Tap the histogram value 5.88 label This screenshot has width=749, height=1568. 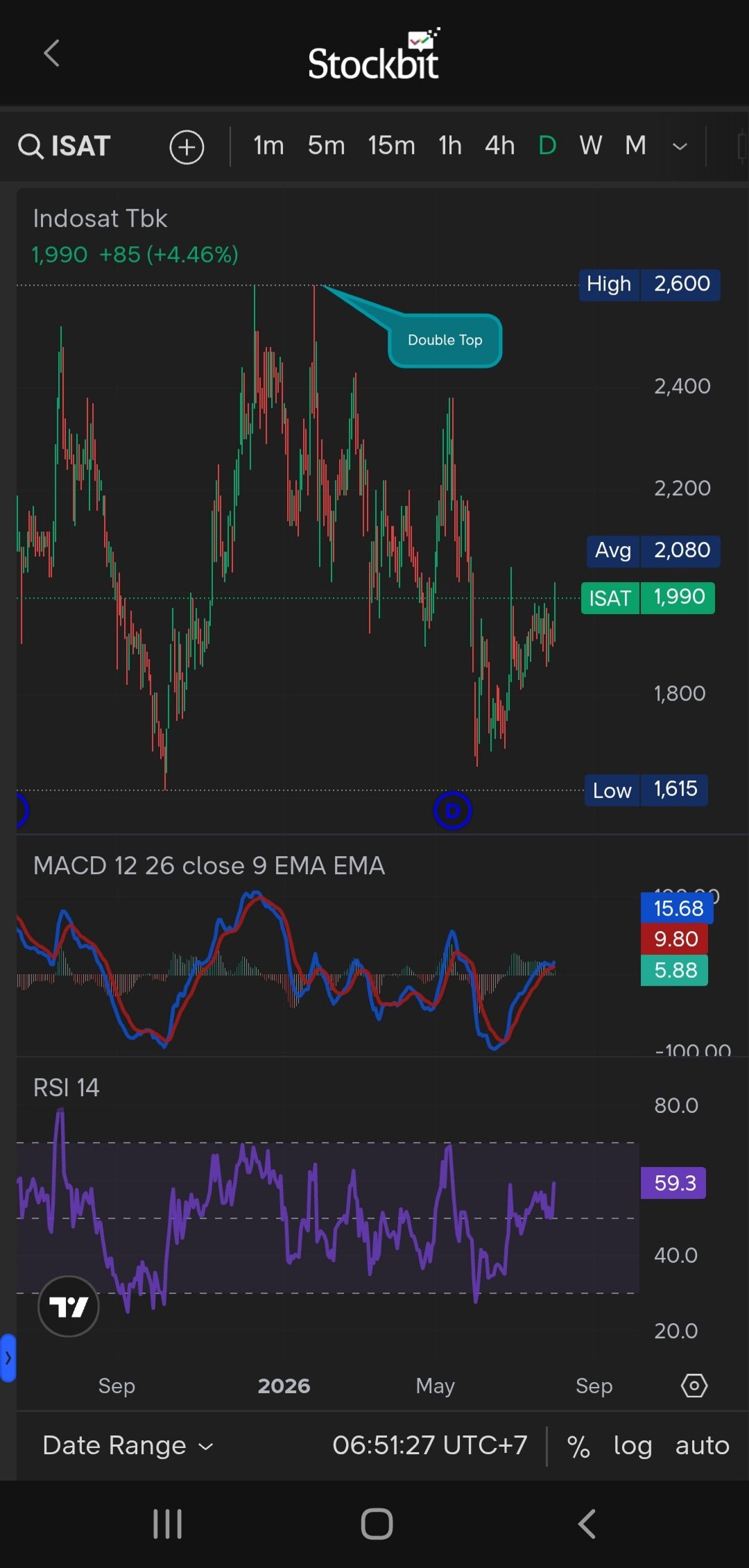(675, 970)
